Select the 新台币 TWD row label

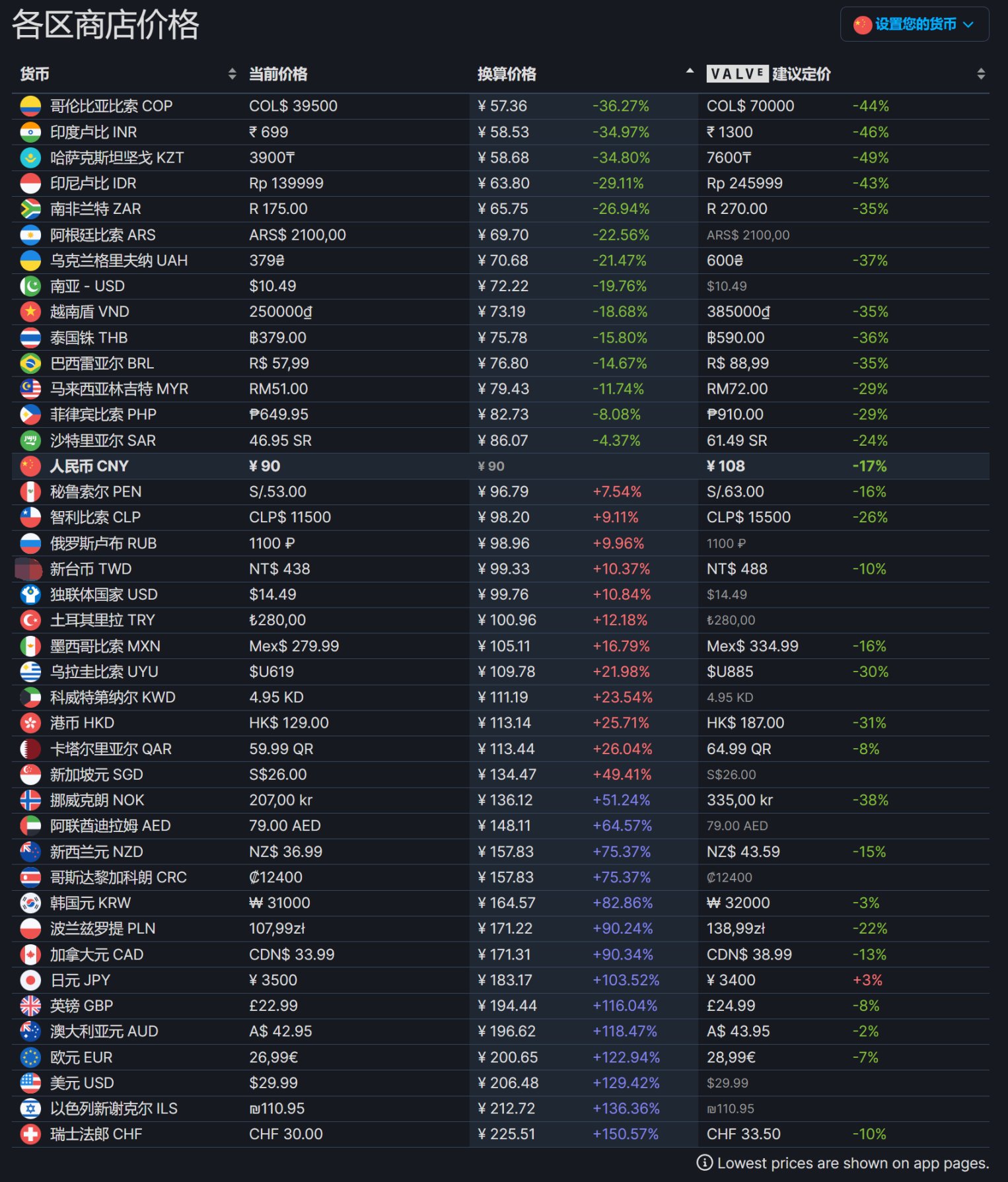pyautogui.click(x=91, y=569)
